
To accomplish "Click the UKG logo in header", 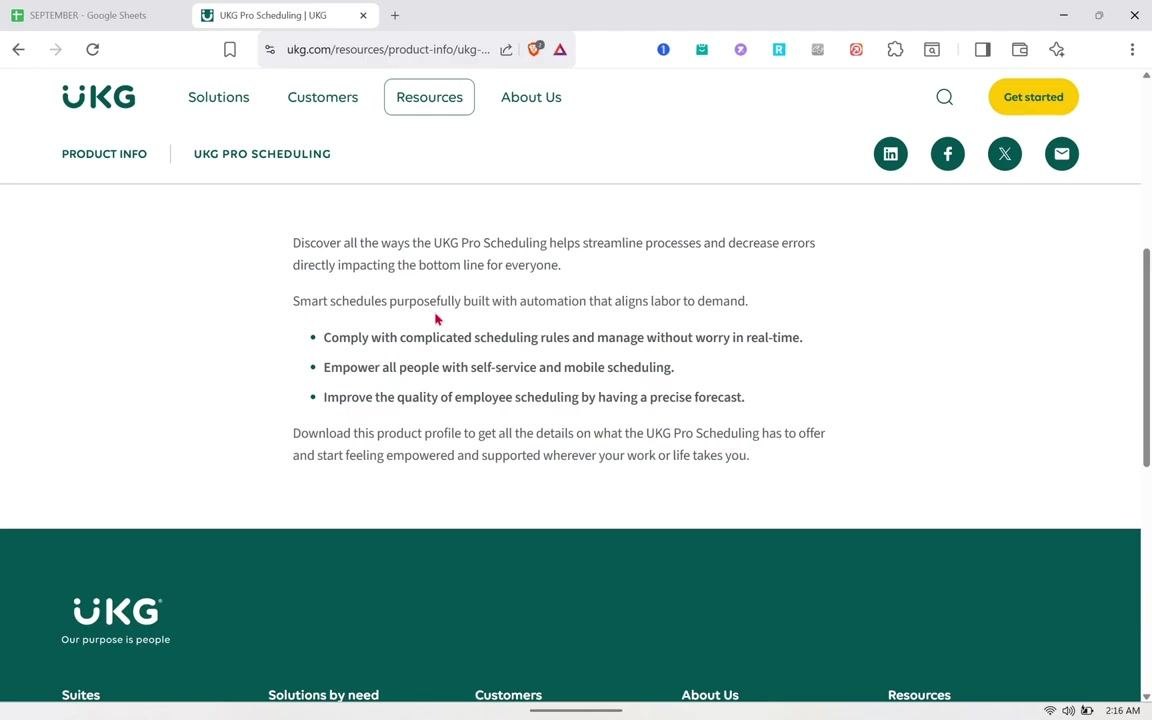I will click(x=98, y=96).
